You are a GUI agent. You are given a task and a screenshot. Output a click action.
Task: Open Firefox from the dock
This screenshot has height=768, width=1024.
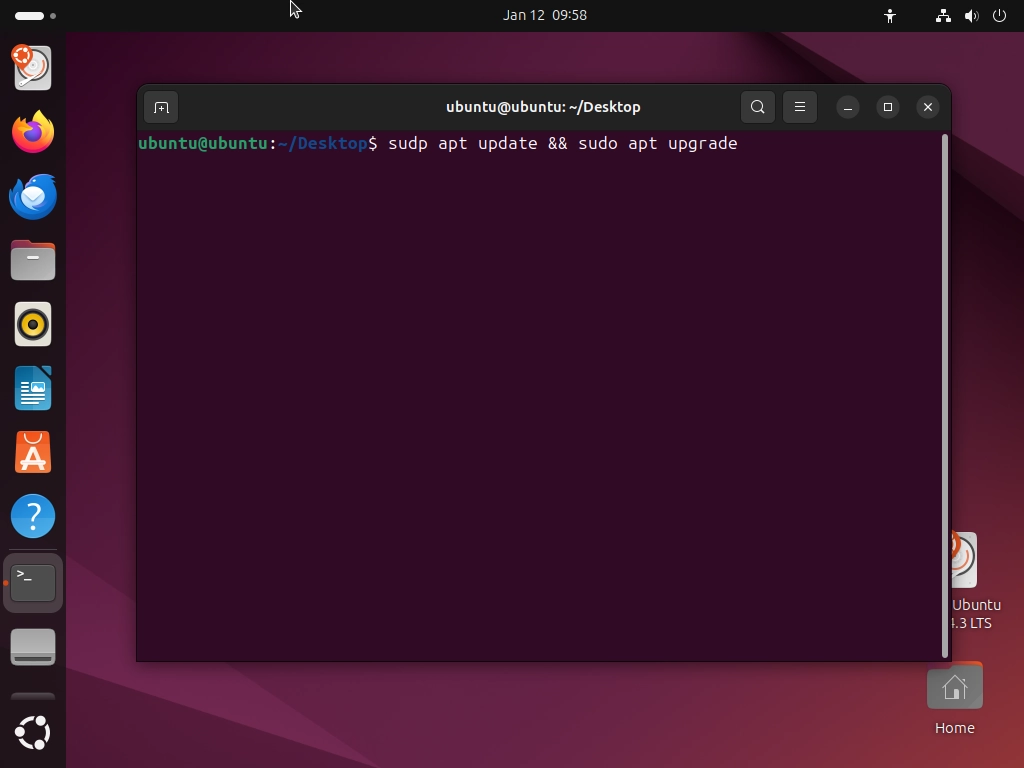pos(33,132)
